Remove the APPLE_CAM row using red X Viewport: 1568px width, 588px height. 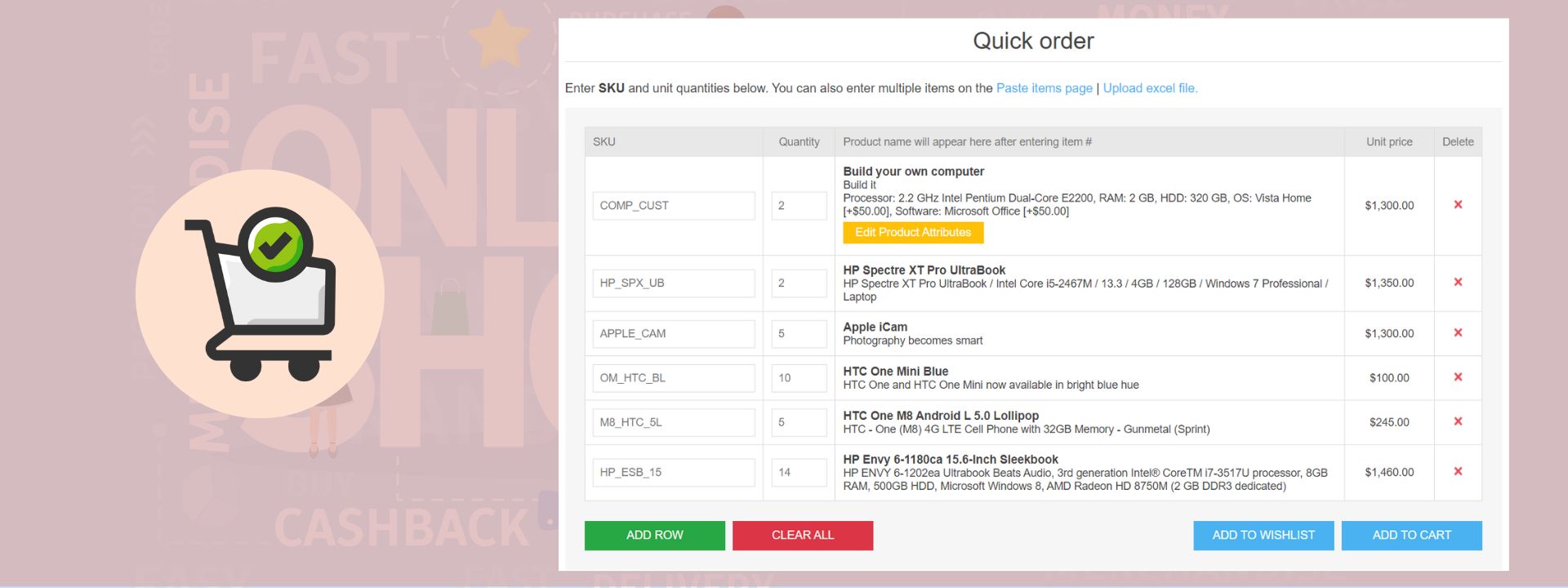(1458, 333)
